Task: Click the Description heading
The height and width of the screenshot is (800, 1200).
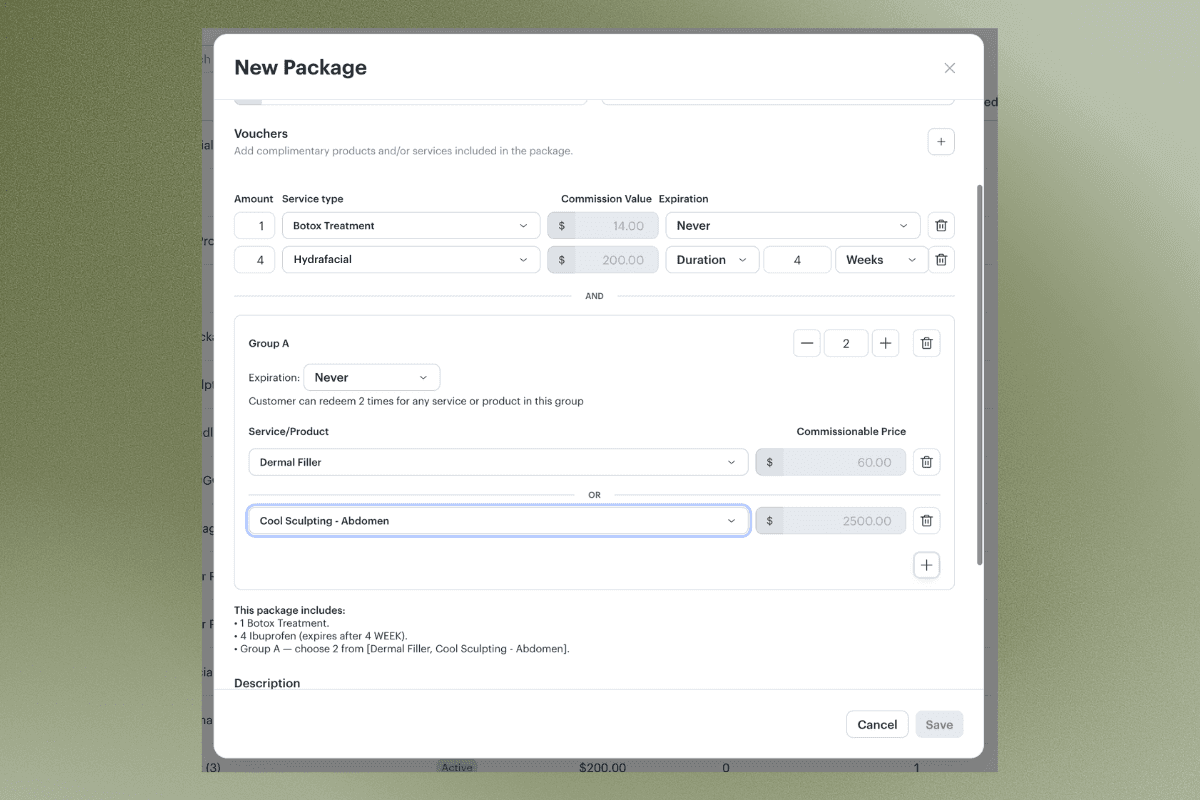Action: tap(267, 684)
